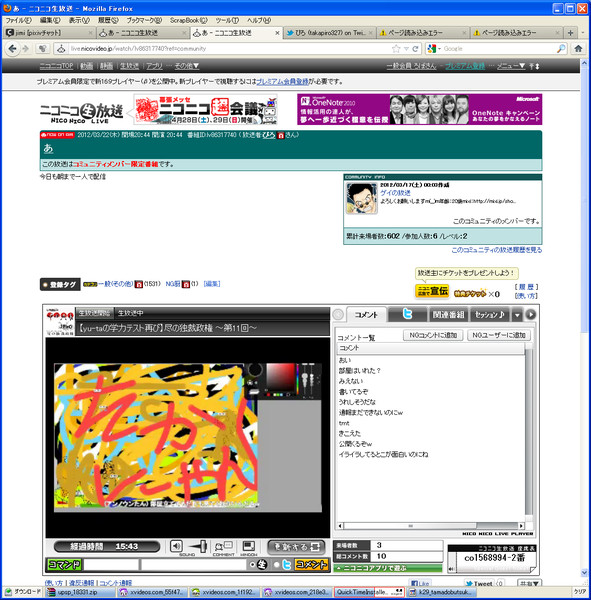Open the 共有▼ share dropdown
591x600 pixels.
(529, 583)
